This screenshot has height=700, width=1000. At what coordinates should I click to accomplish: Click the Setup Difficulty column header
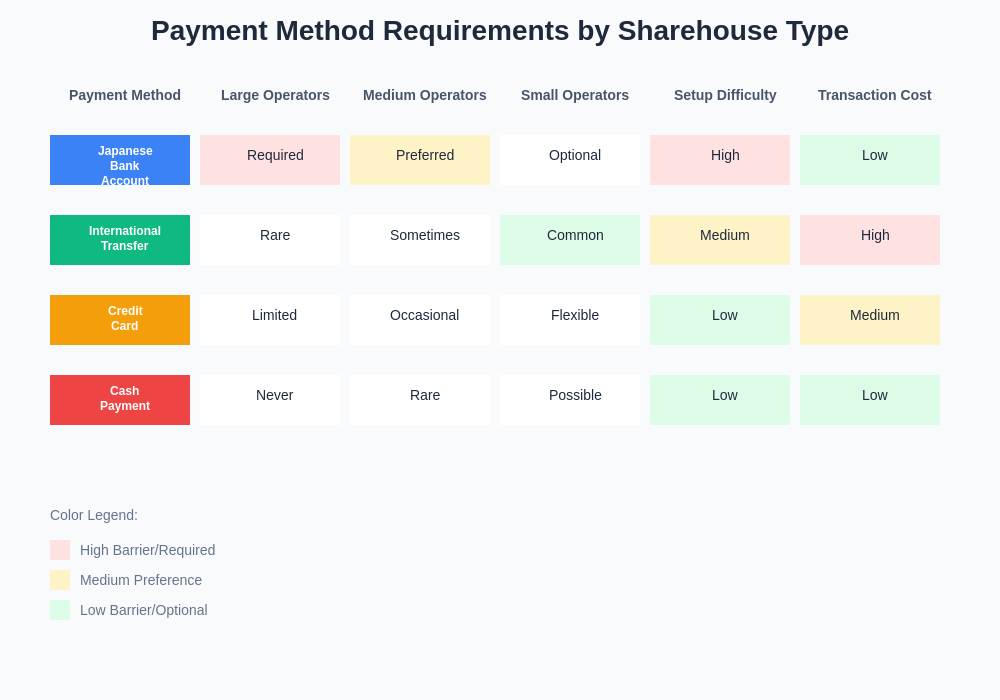pyautogui.click(x=725, y=95)
